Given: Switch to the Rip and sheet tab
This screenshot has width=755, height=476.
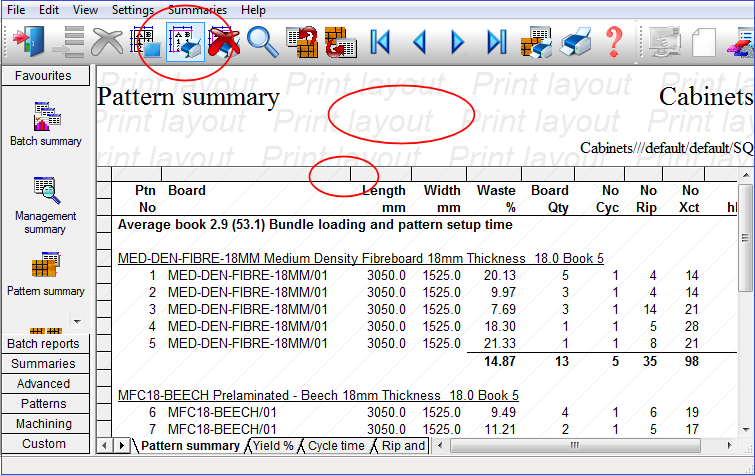Looking at the screenshot, I should click(x=403, y=446).
